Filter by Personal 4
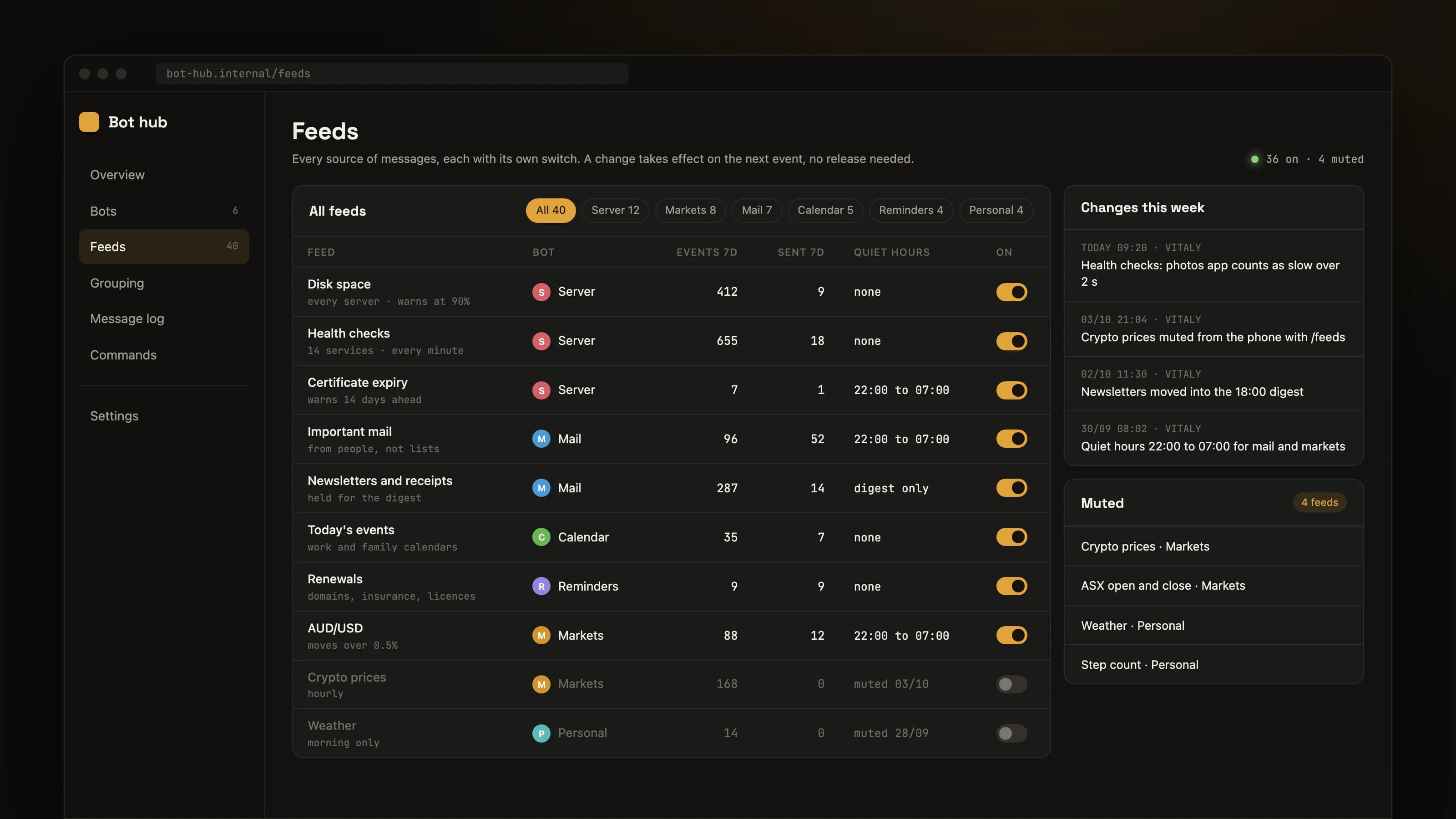Image resolution: width=1456 pixels, height=819 pixels. coord(996,210)
